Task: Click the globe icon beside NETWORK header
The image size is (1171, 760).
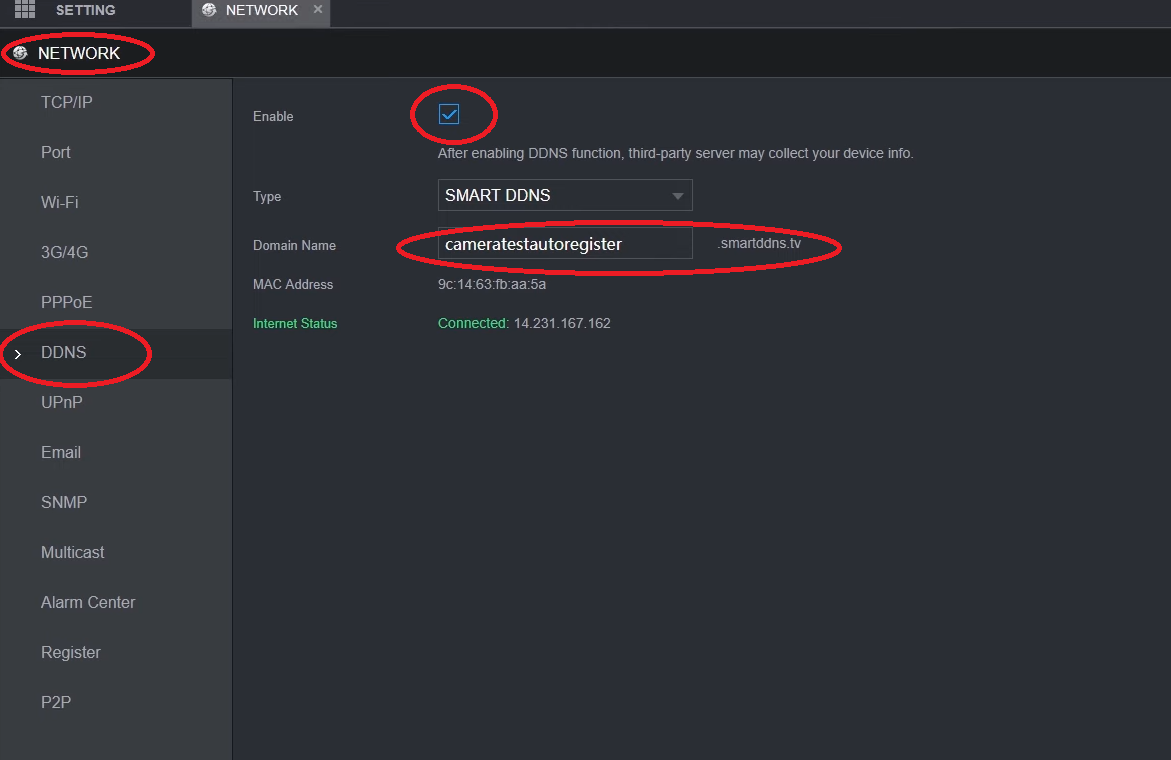Action: point(20,53)
